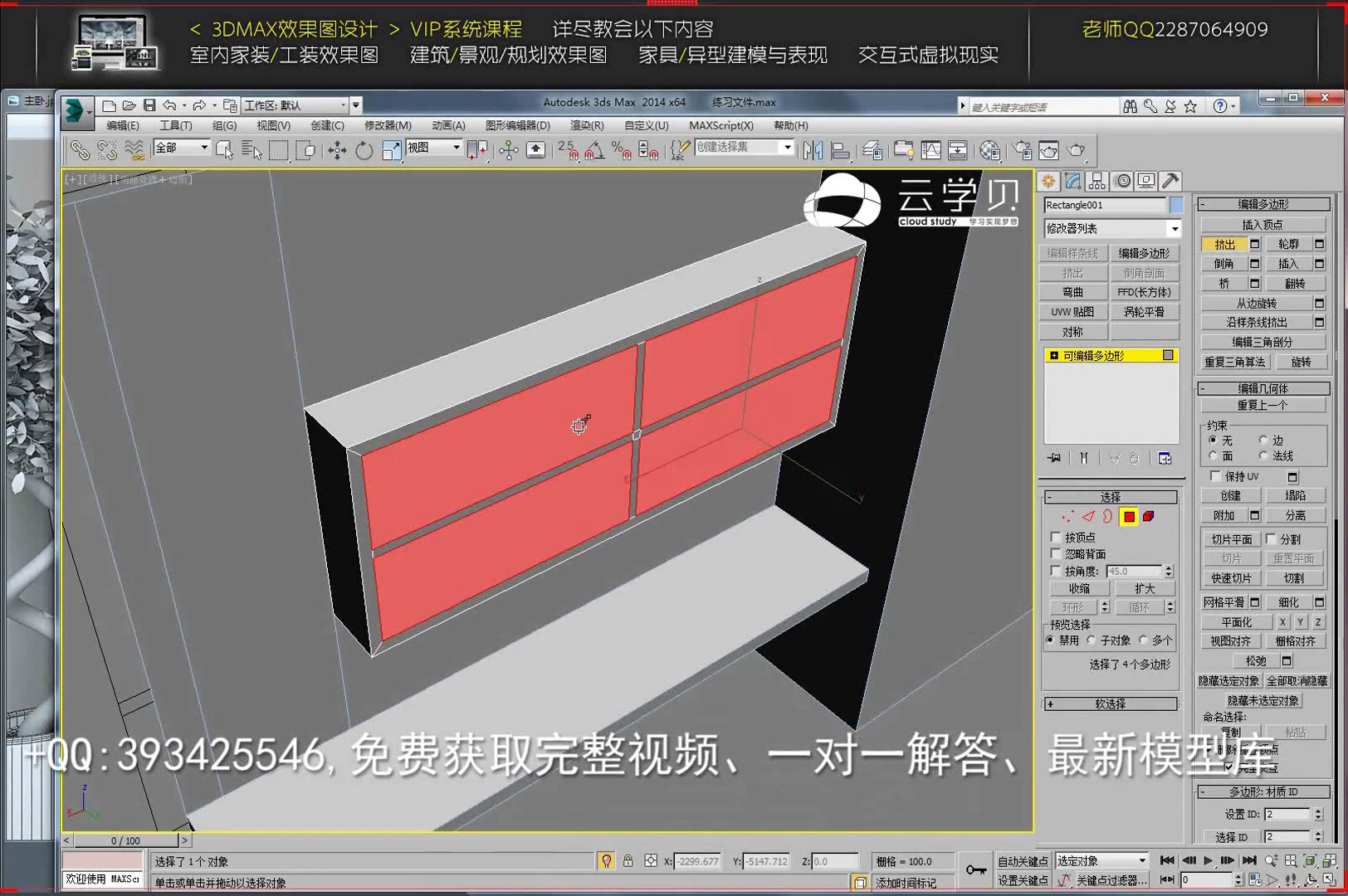Switch to the Create panel icon
Viewport: 1348px width, 896px height.
1049,180
